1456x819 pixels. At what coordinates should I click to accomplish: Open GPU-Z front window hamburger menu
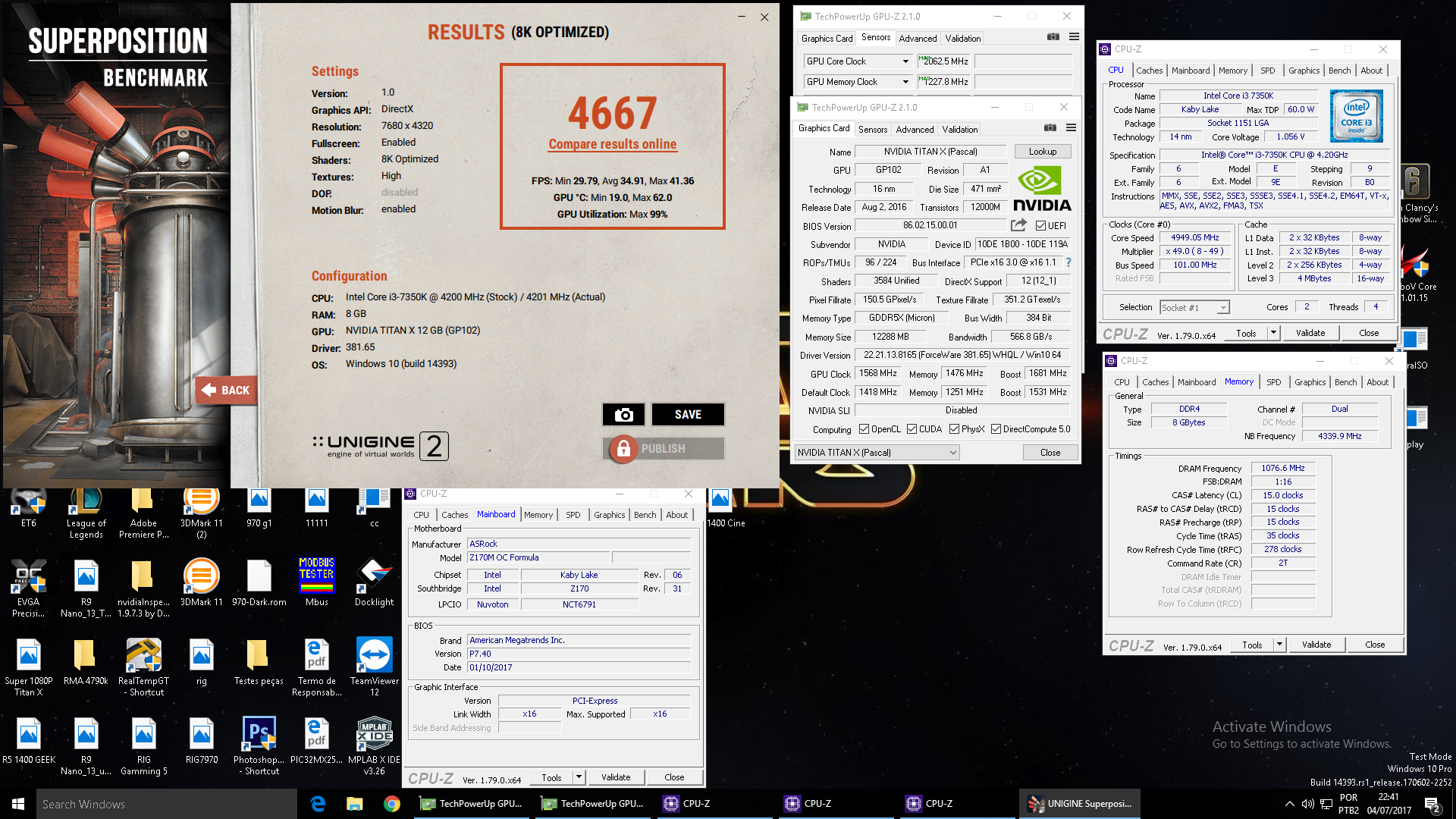(x=1071, y=128)
